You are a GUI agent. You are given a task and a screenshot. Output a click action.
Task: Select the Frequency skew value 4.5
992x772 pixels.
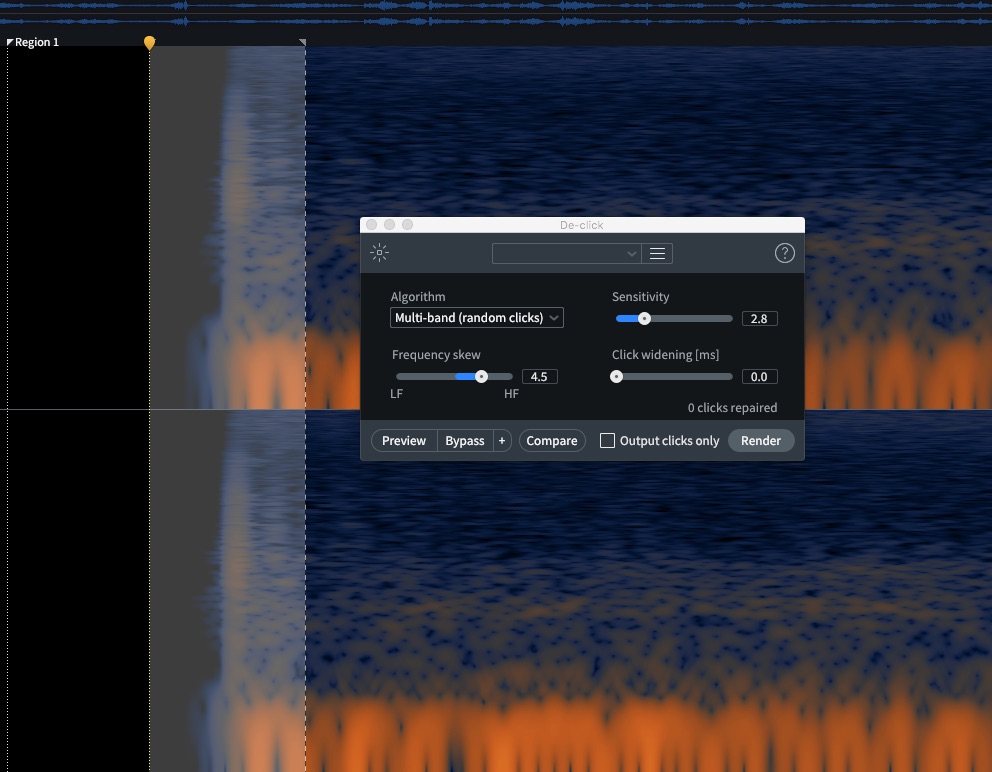coord(539,377)
